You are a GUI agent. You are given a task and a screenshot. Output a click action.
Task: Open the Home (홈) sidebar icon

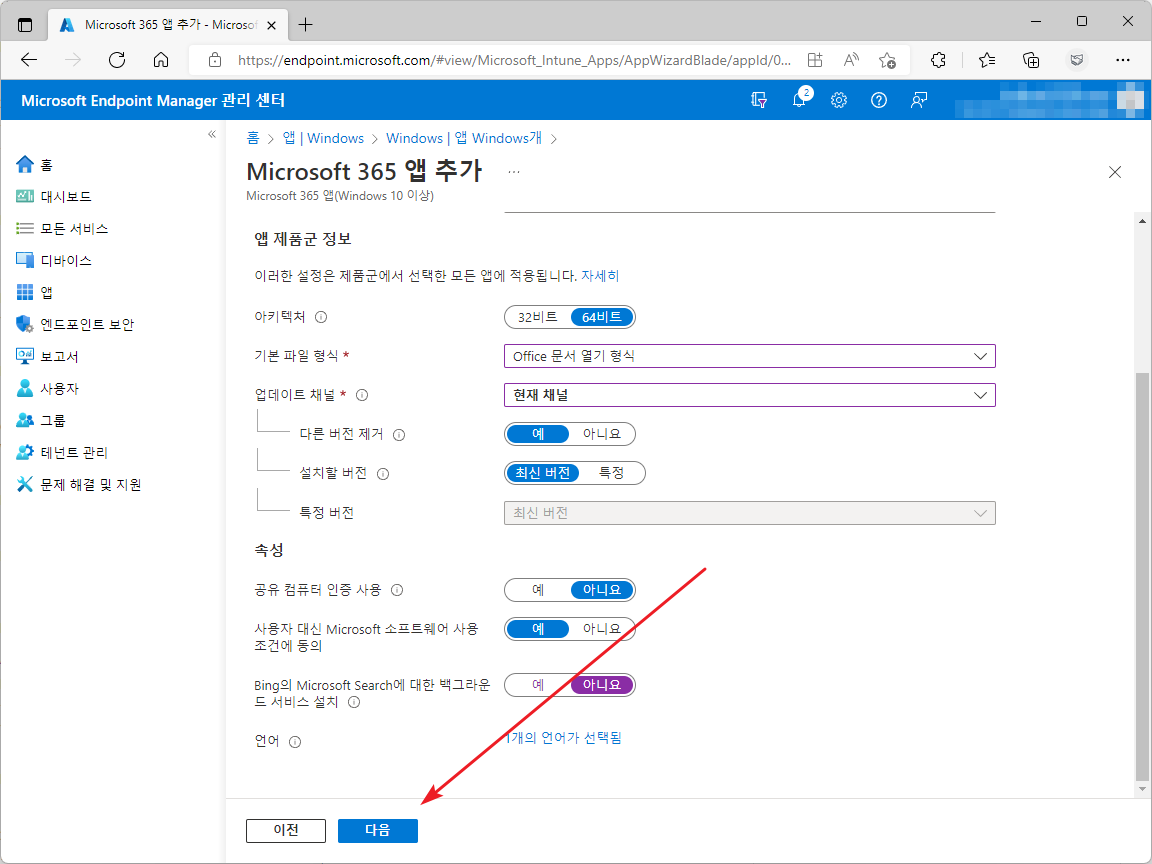click(25, 165)
